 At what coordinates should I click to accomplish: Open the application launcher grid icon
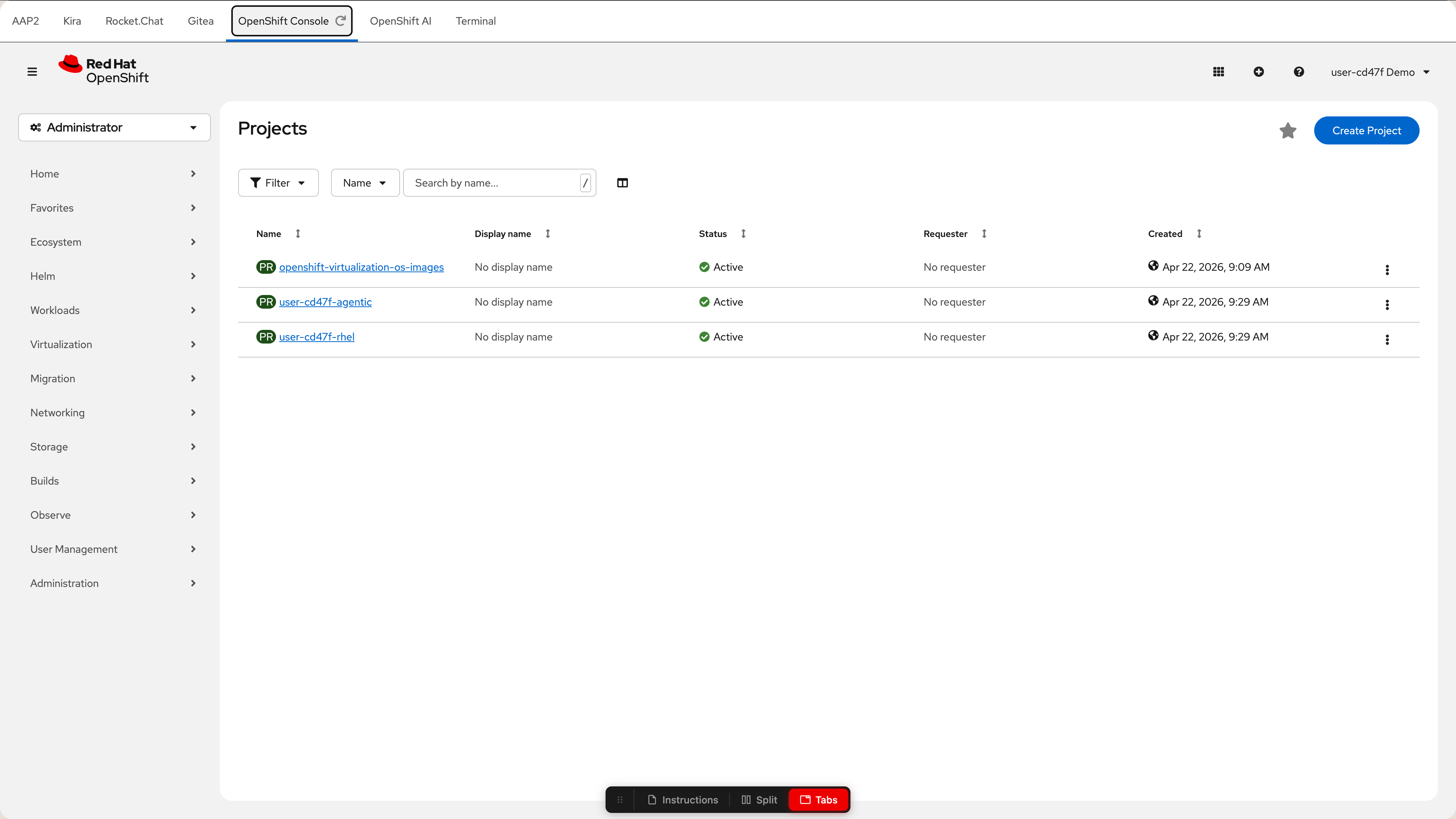pos(1219,72)
